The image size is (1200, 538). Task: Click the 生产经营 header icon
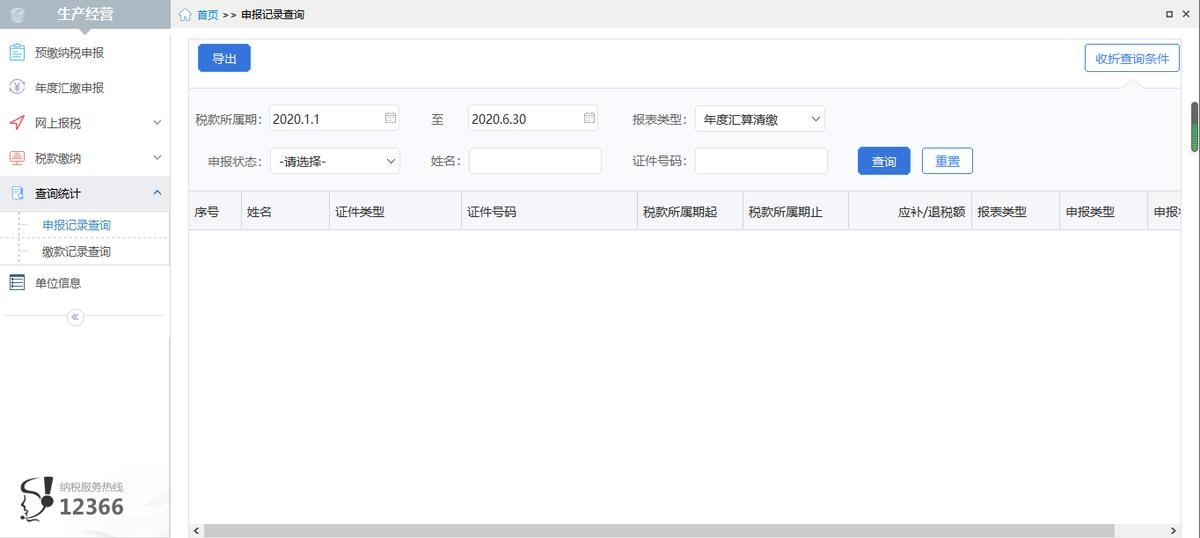pyautogui.click(x=17, y=14)
